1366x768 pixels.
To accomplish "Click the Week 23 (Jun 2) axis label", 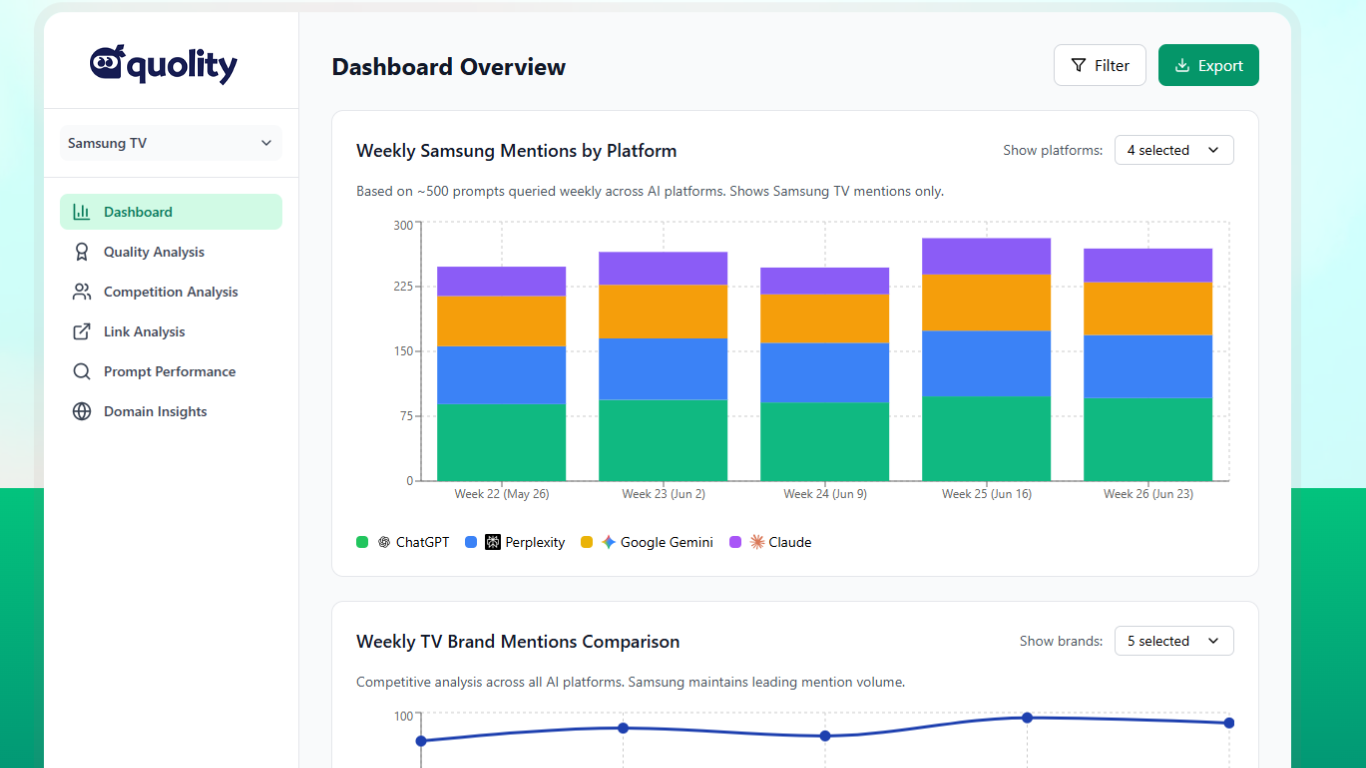I will click(663, 494).
